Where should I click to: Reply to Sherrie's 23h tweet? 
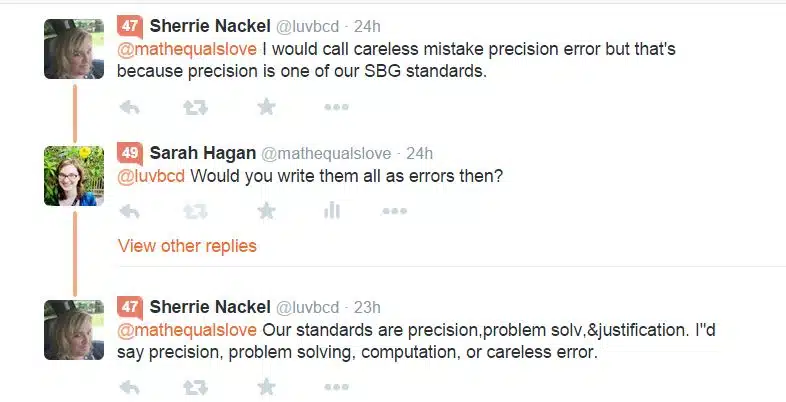point(130,386)
